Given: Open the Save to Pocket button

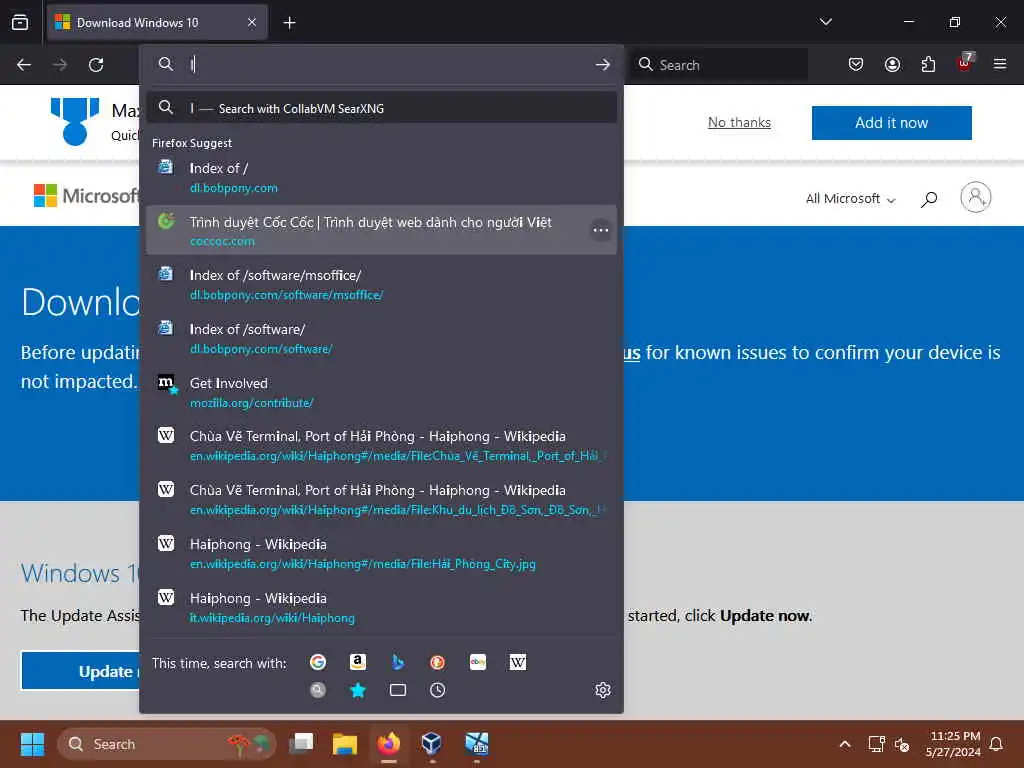Looking at the screenshot, I should coord(856,64).
